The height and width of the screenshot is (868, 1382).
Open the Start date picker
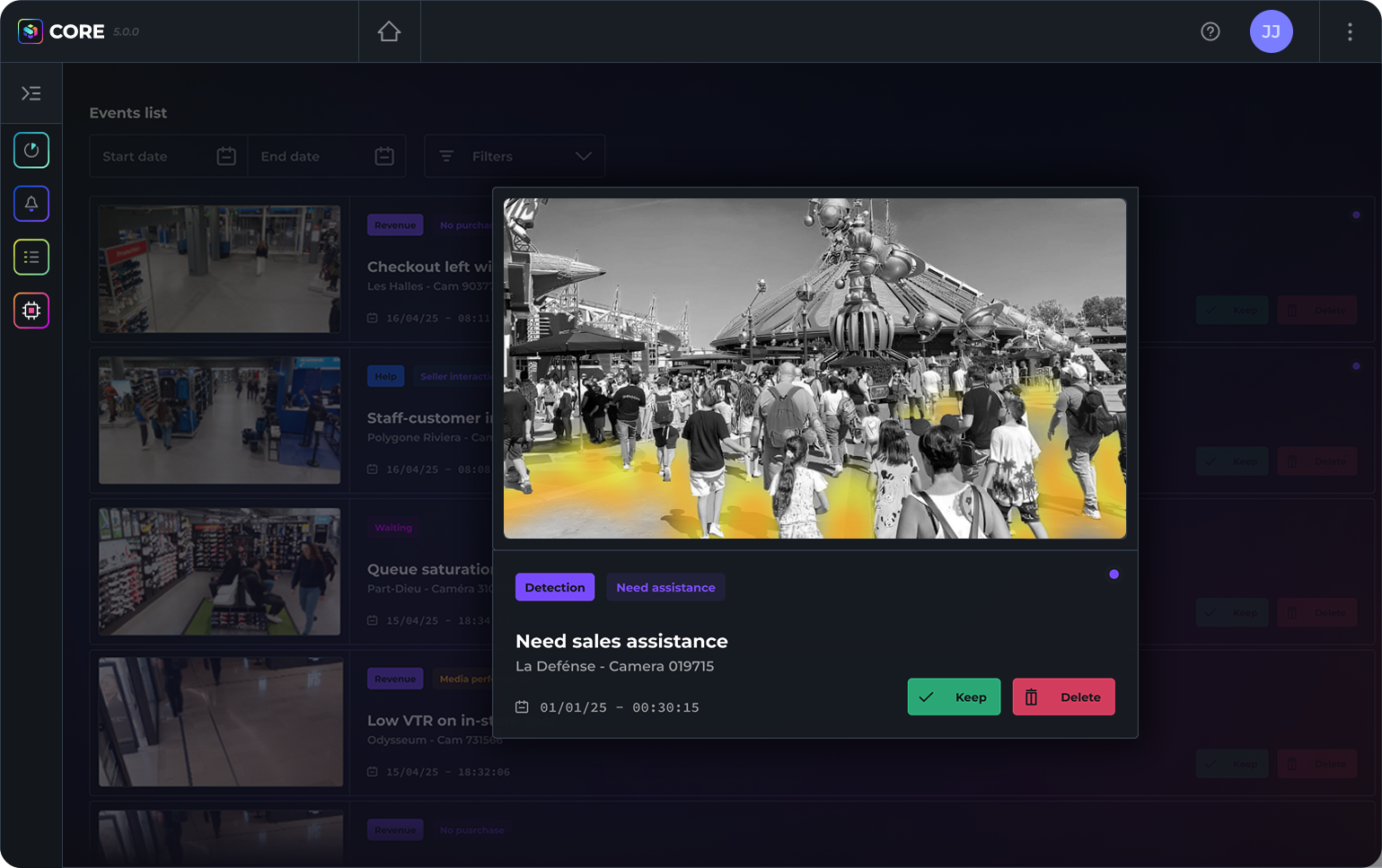pyautogui.click(x=167, y=155)
